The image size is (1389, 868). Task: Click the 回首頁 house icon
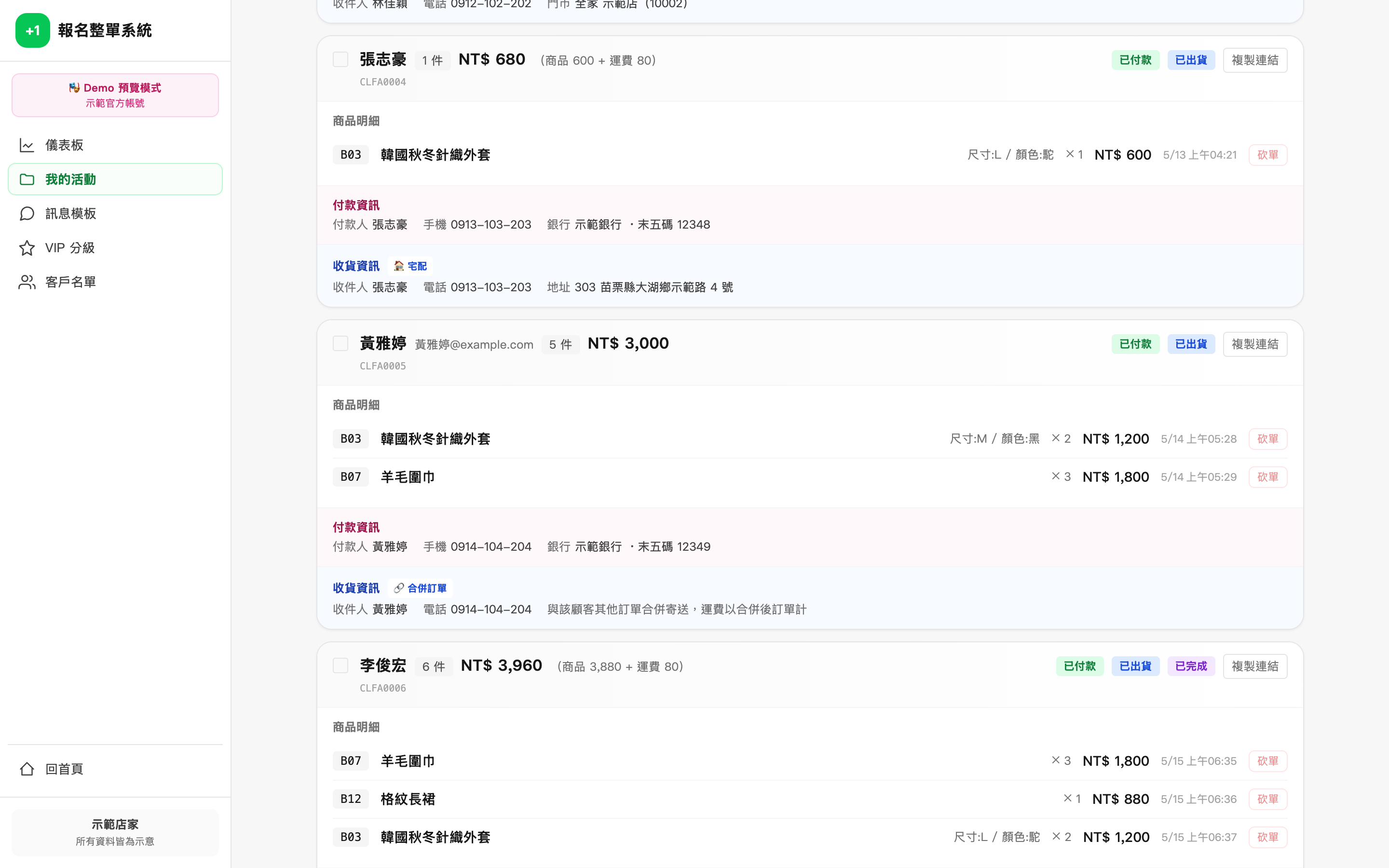coord(27,769)
